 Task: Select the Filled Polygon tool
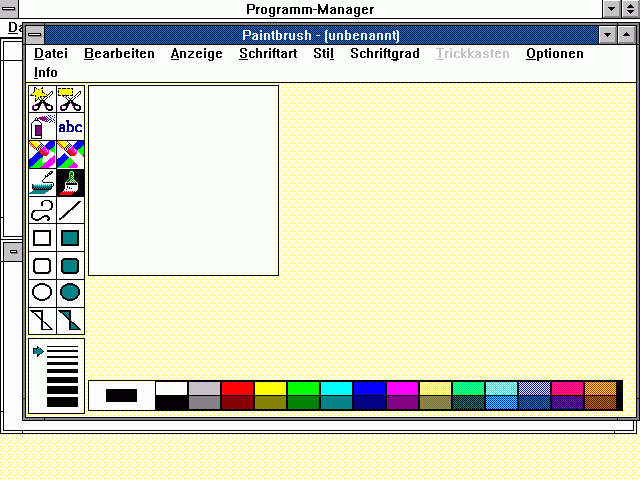(71, 321)
